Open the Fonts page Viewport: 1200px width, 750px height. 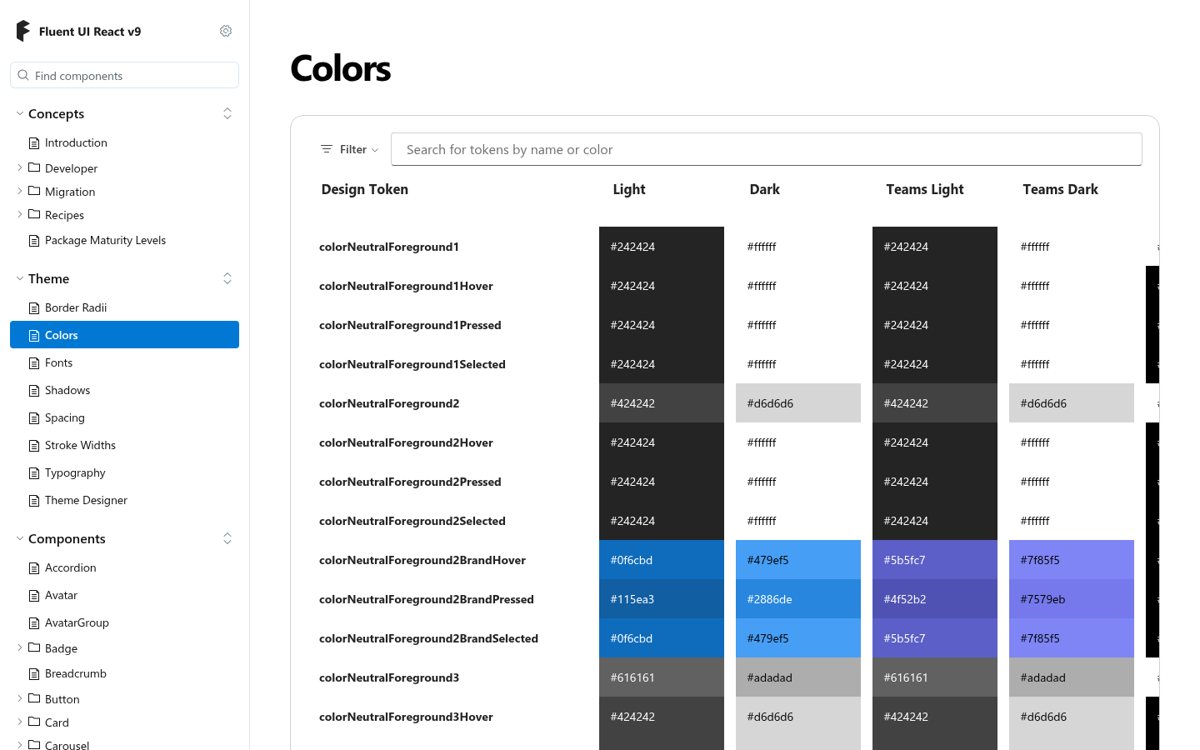click(x=59, y=363)
